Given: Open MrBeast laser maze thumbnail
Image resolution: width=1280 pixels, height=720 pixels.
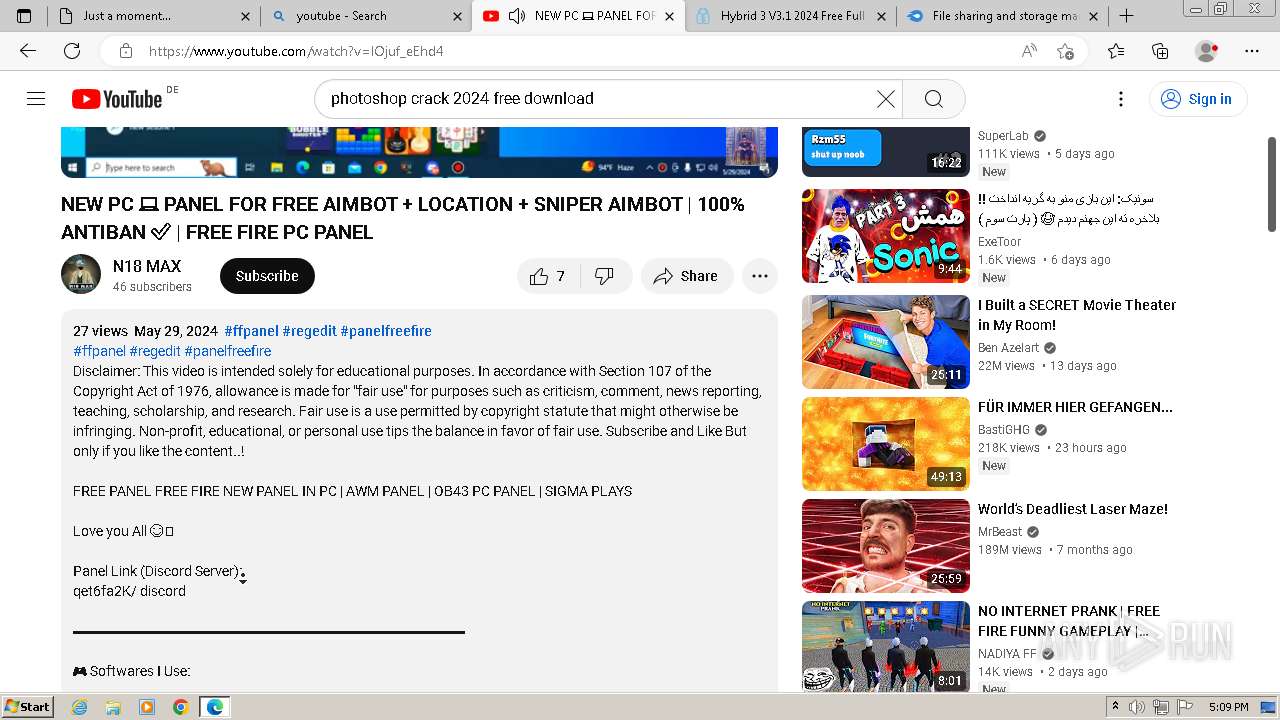Looking at the screenshot, I should [886, 546].
